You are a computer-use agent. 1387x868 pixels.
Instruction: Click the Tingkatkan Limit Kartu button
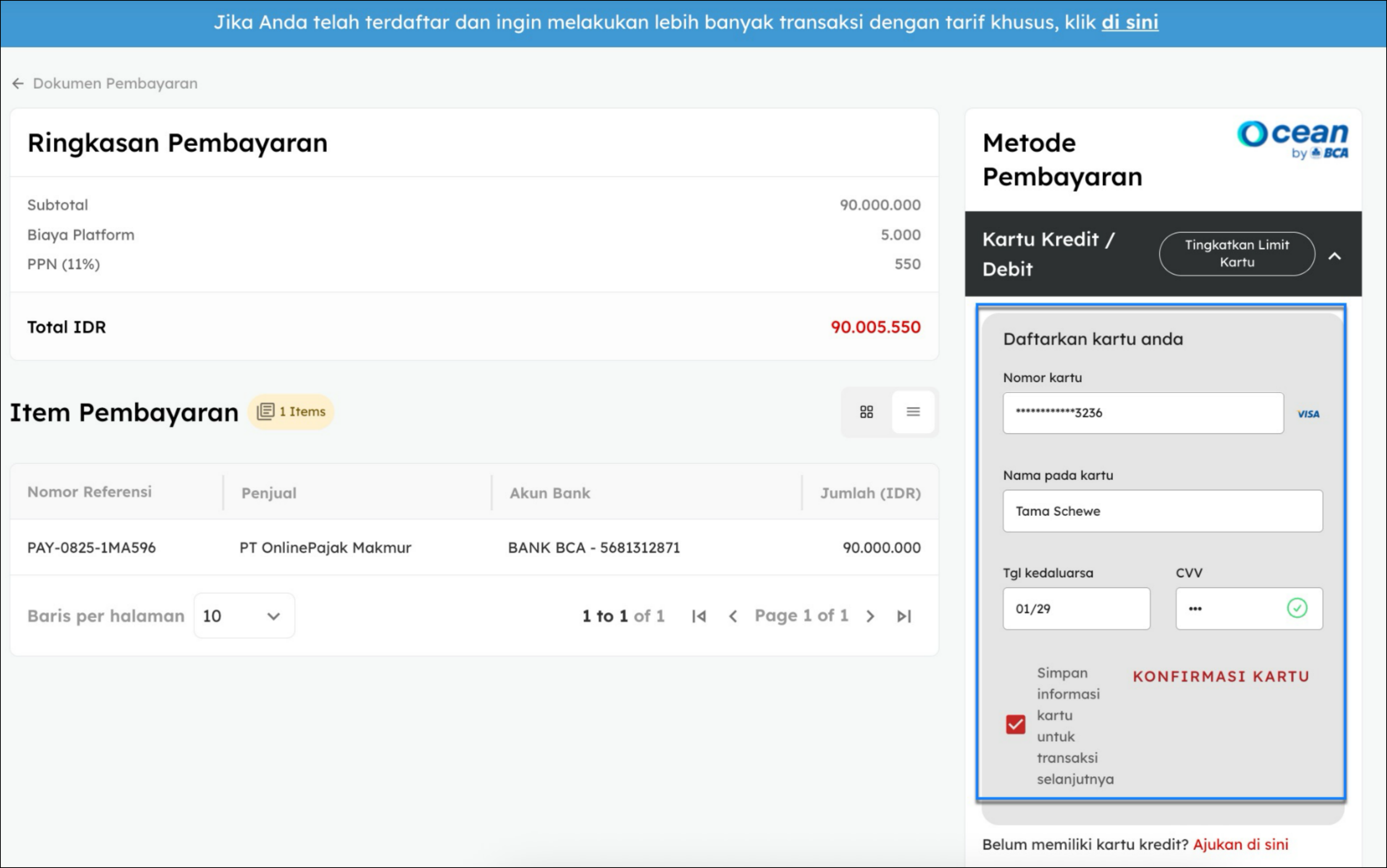1237,254
